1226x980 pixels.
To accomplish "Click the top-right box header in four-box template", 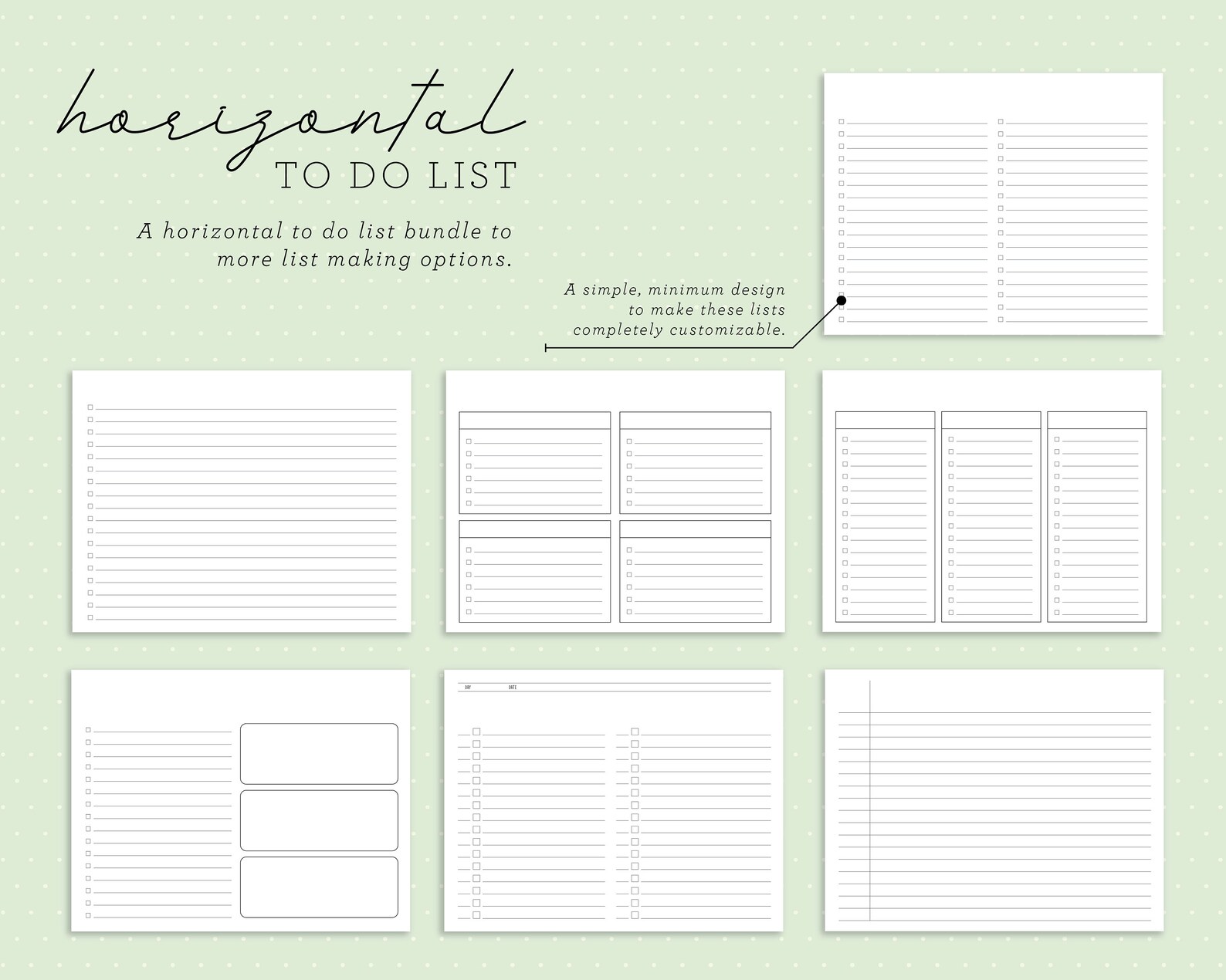I will 696,421.
